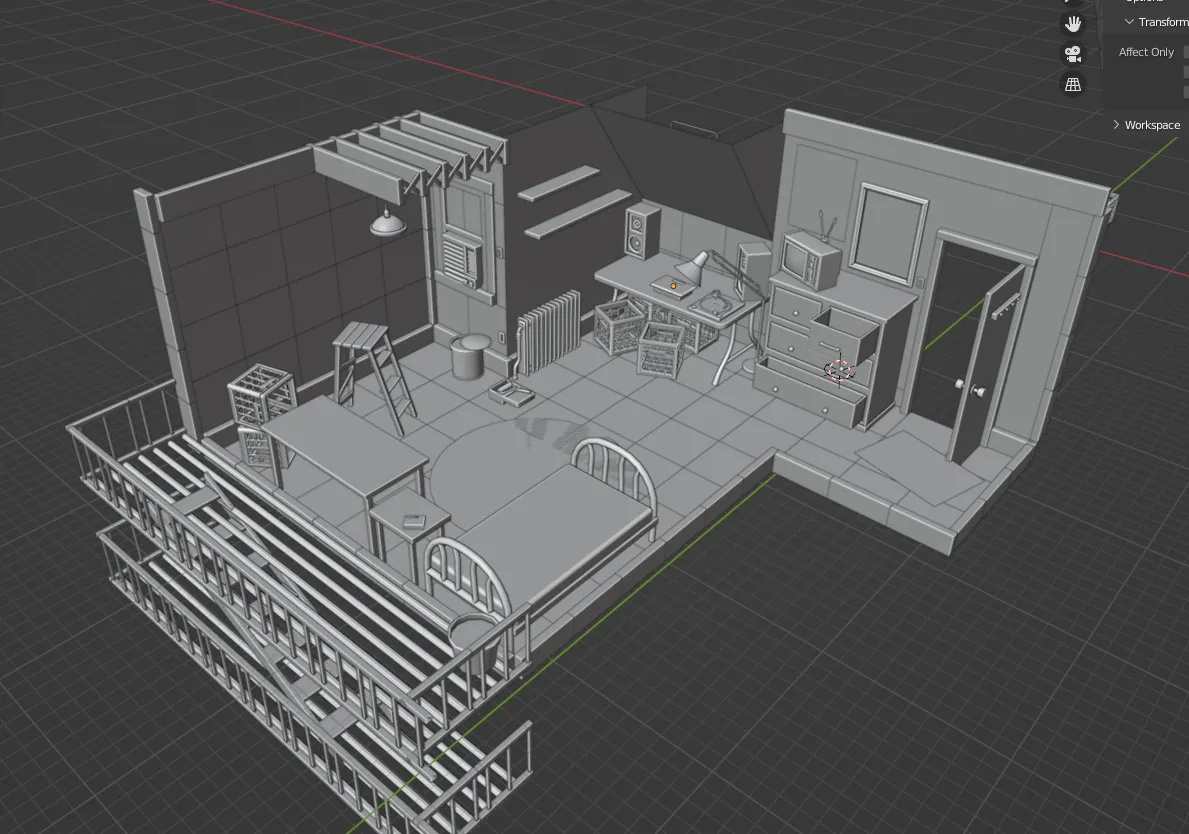This screenshot has width=1189, height=834.
Task: Toggle the camera view icon
Action: [1073, 54]
